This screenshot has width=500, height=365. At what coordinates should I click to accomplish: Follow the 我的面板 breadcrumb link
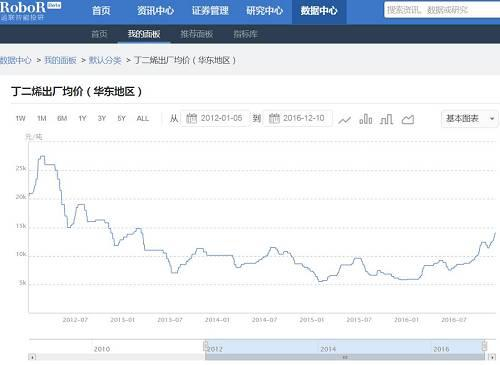tap(60, 60)
